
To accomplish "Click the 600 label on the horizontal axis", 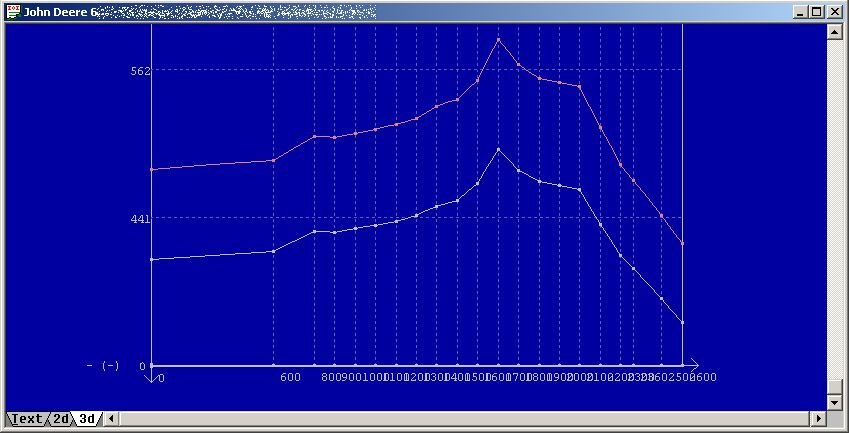I will click(290, 377).
